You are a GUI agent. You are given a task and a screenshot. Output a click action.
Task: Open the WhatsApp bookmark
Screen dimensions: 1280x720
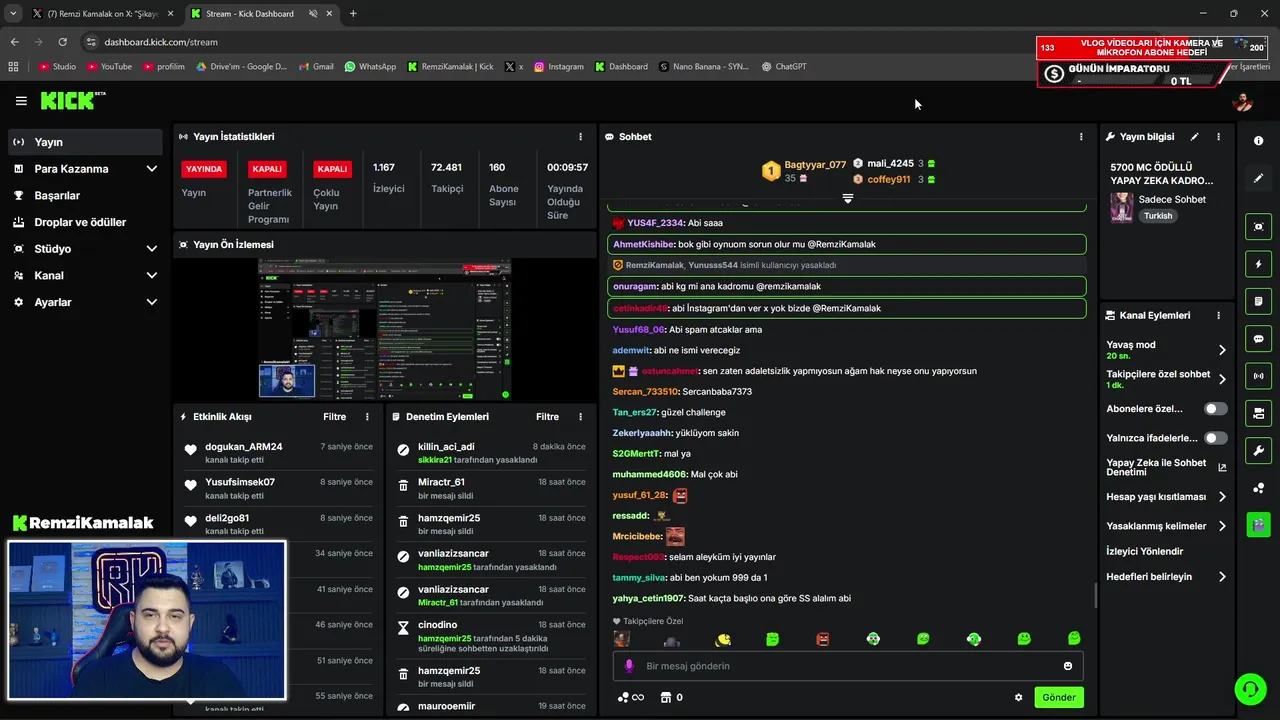click(370, 67)
